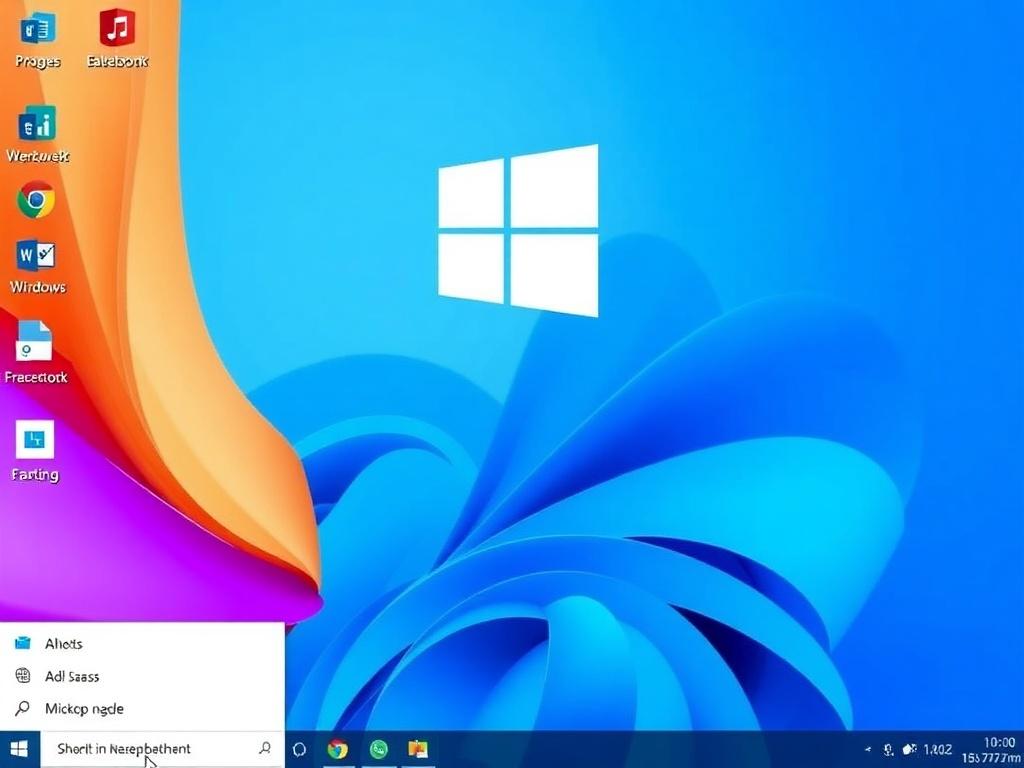Open the green taskbar app icon
The image size is (1024, 768).
click(x=378, y=749)
